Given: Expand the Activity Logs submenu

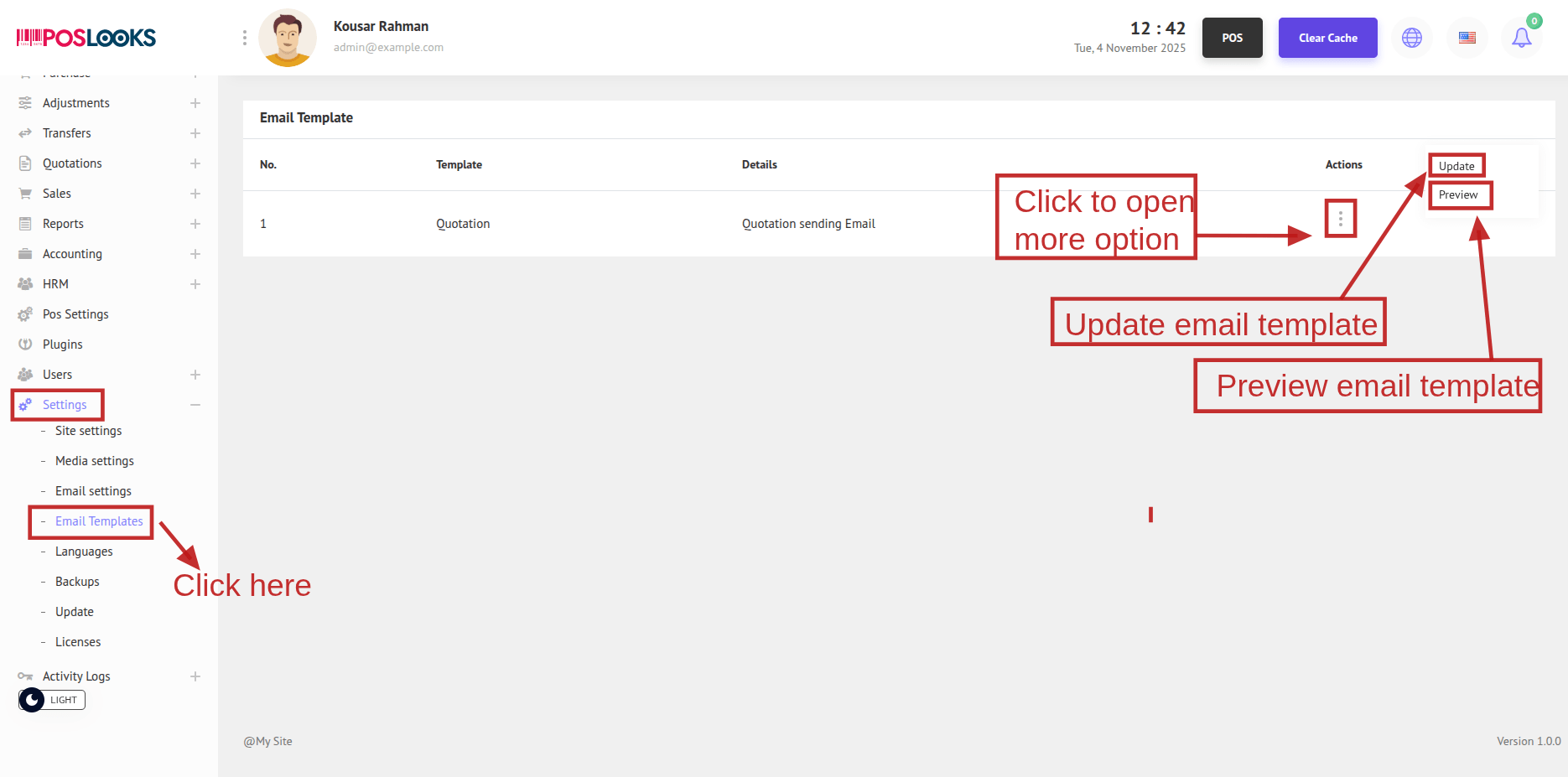Looking at the screenshot, I should point(195,676).
